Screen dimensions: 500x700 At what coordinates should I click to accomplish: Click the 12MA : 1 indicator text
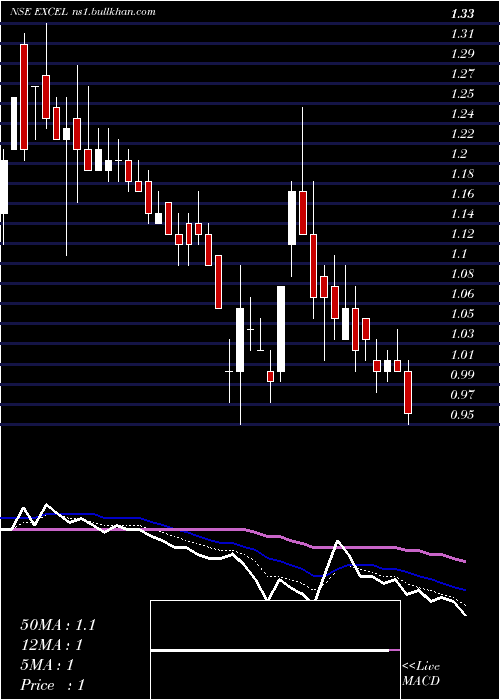(x=51, y=645)
